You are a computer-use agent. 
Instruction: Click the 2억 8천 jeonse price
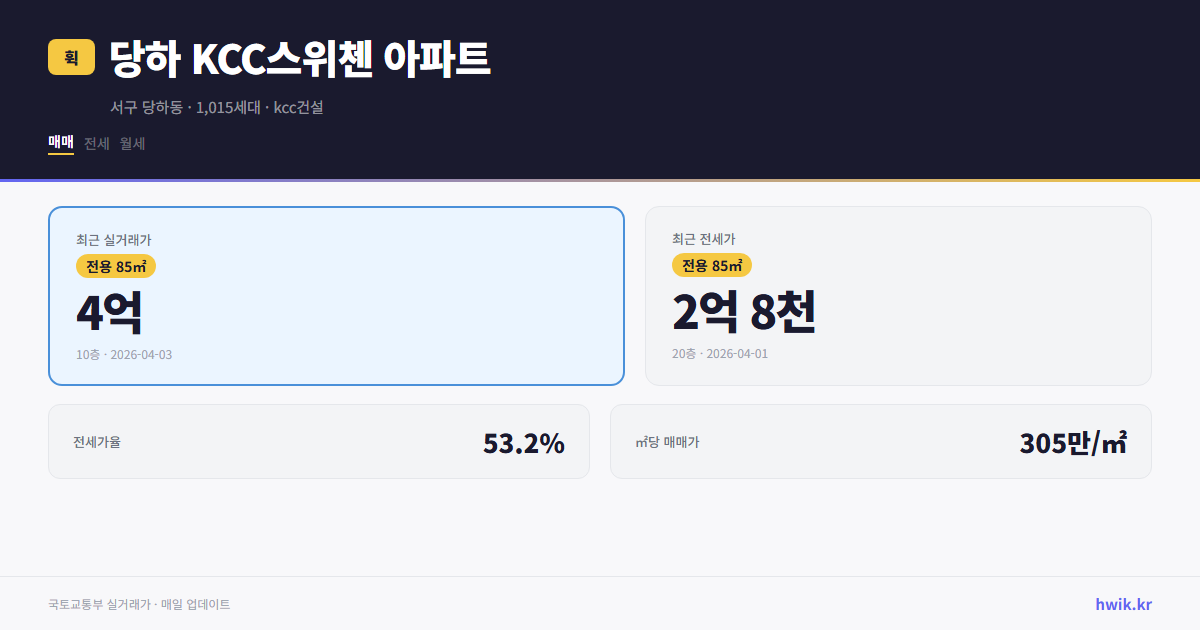pyautogui.click(x=746, y=311)
